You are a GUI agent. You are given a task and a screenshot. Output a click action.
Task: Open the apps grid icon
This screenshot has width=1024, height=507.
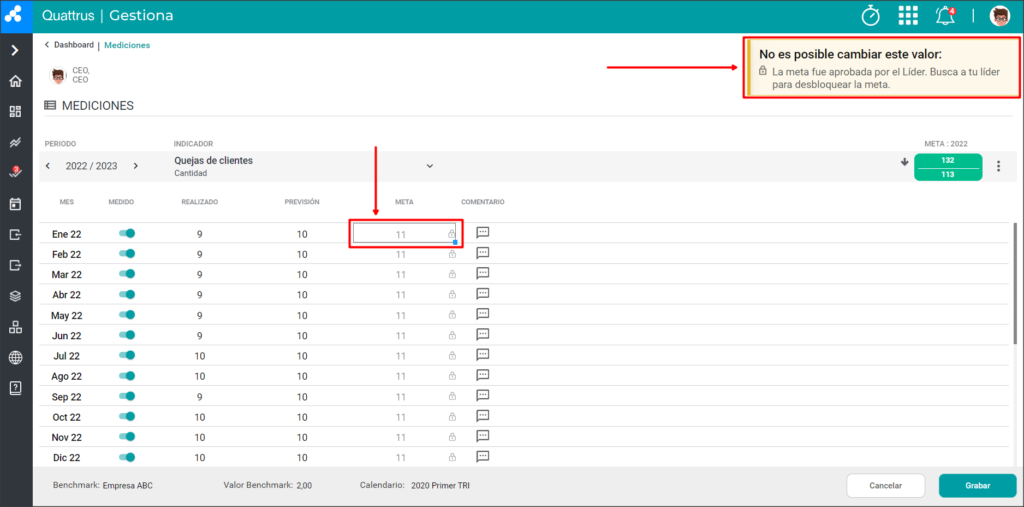point(908,15)
